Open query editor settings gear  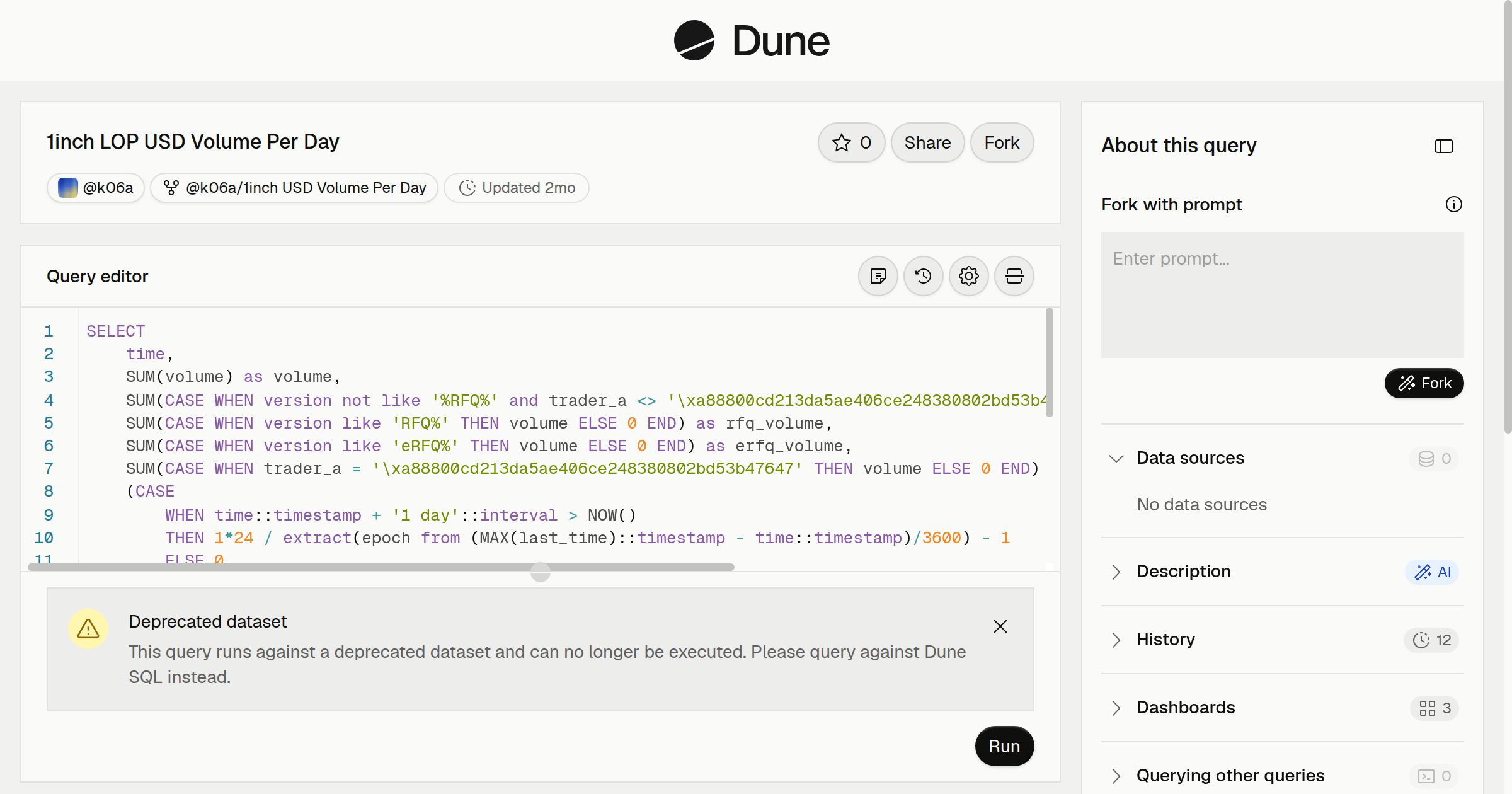click(x=968, y=276)
